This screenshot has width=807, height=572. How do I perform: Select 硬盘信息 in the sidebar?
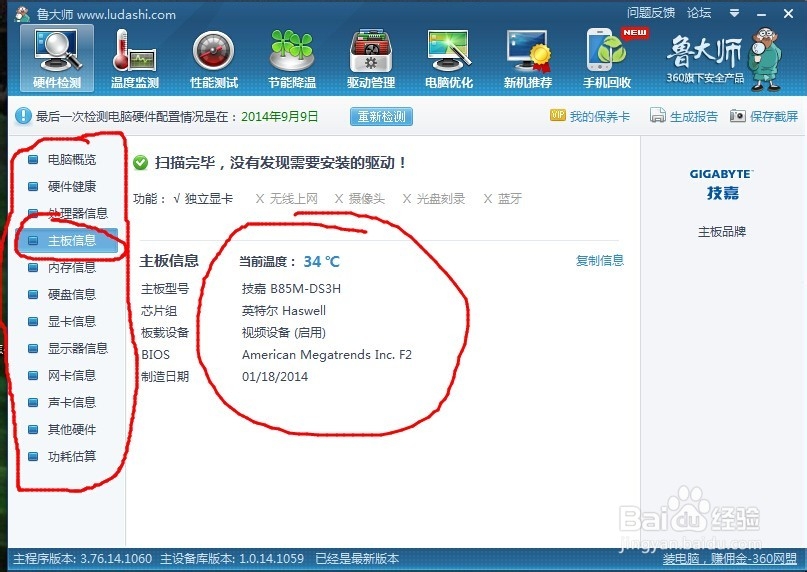[x=72, y=294]
